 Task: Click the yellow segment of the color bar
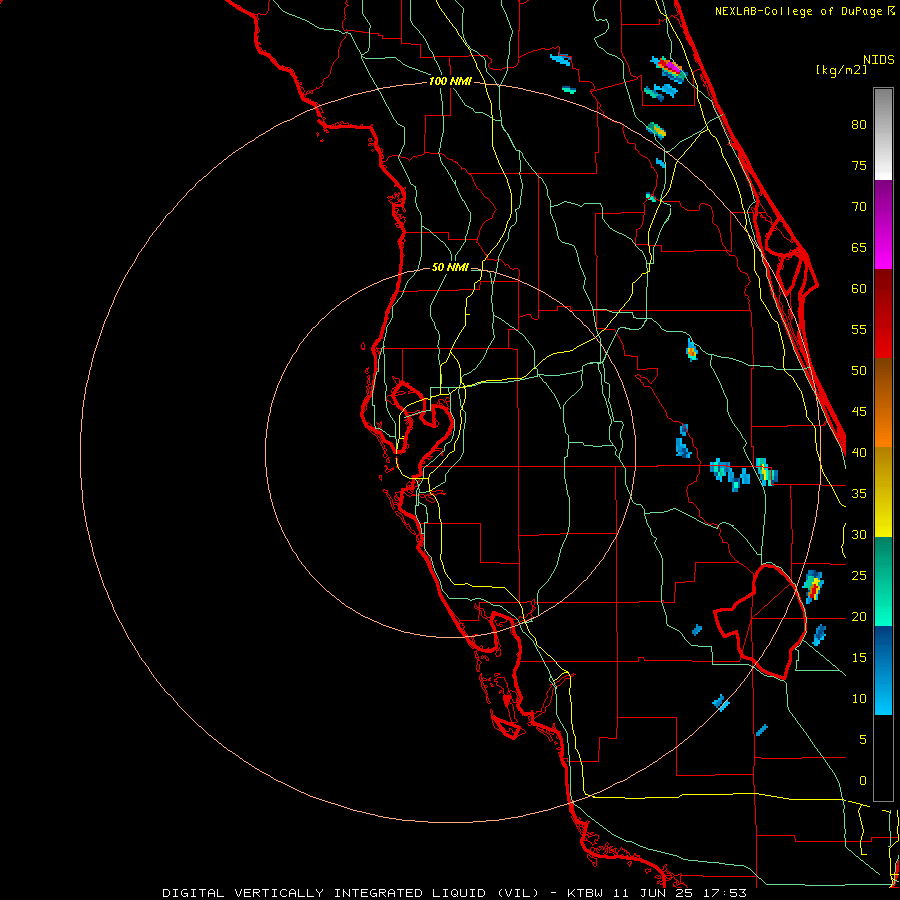point(883,492)
